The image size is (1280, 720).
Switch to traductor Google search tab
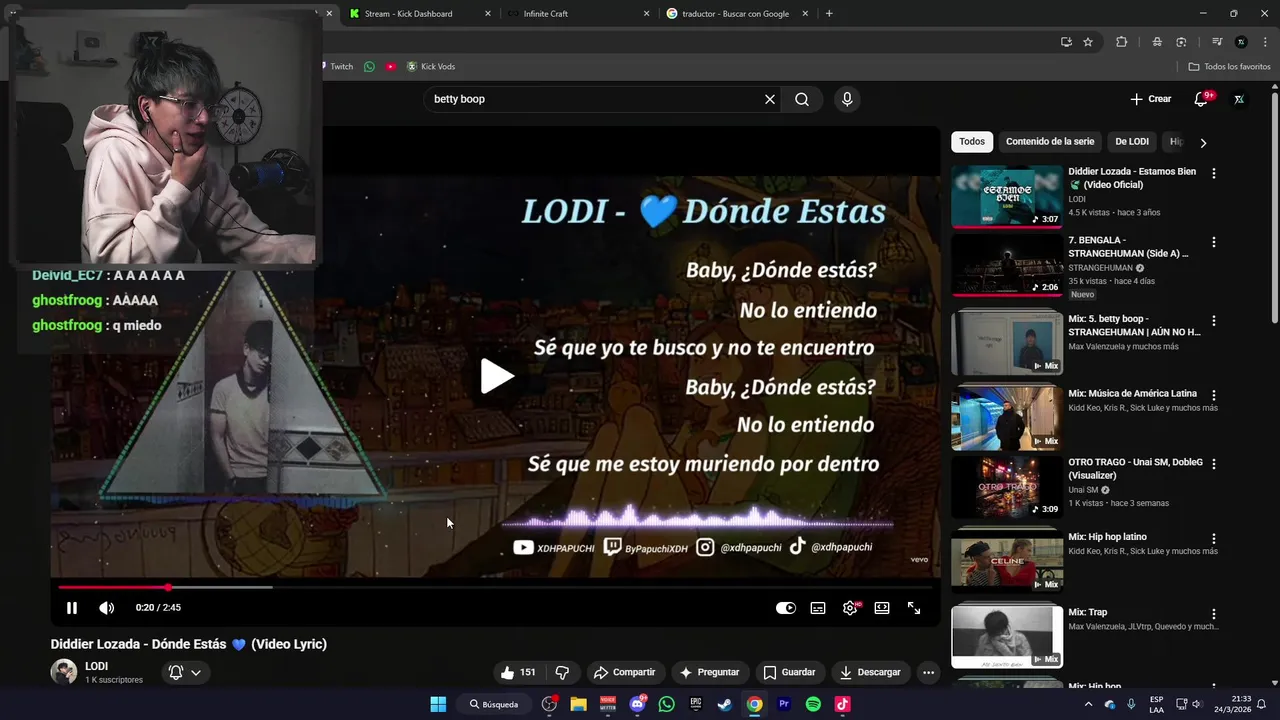coord(735,14)
